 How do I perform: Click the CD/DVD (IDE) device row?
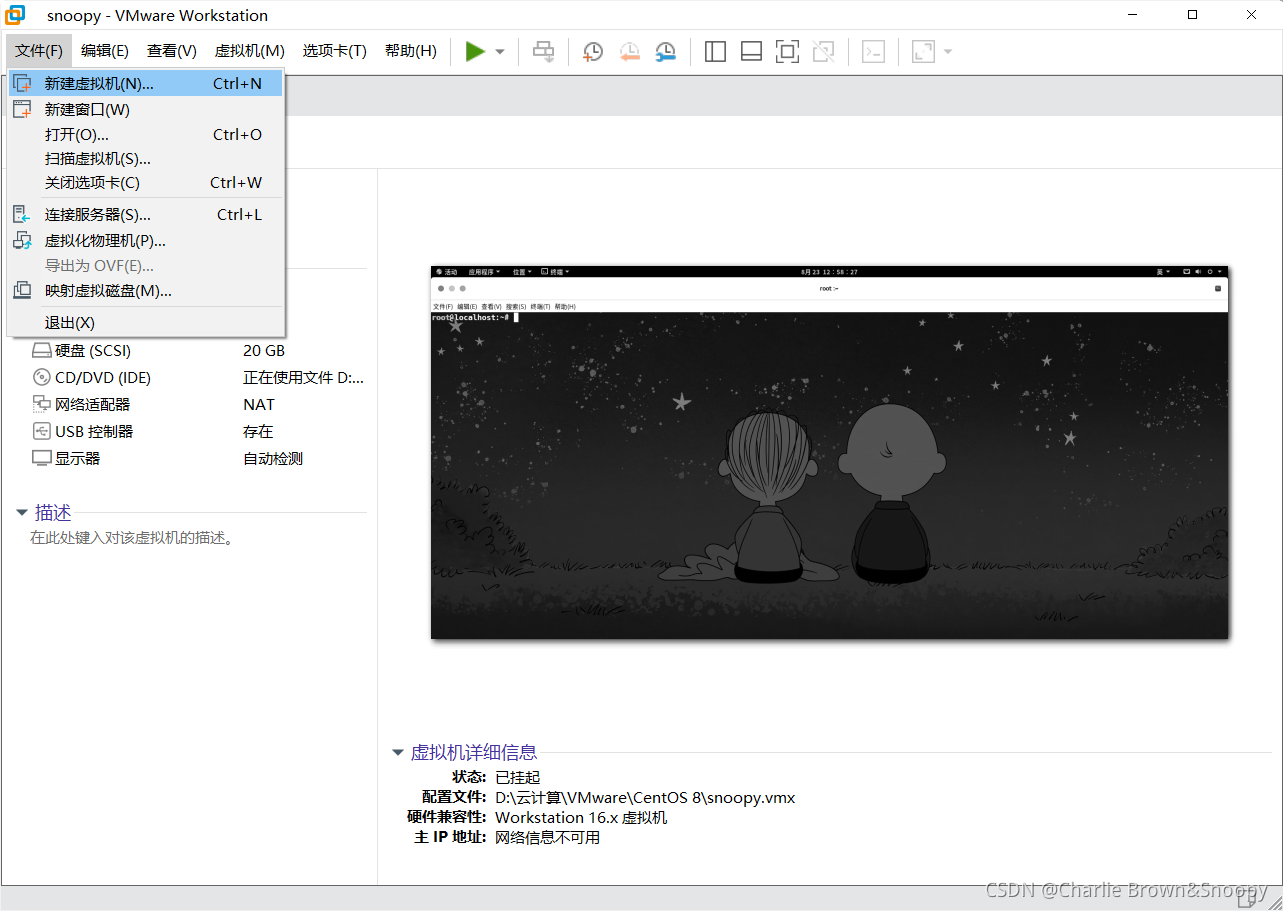pyautogui.click(x=198, y=378)
